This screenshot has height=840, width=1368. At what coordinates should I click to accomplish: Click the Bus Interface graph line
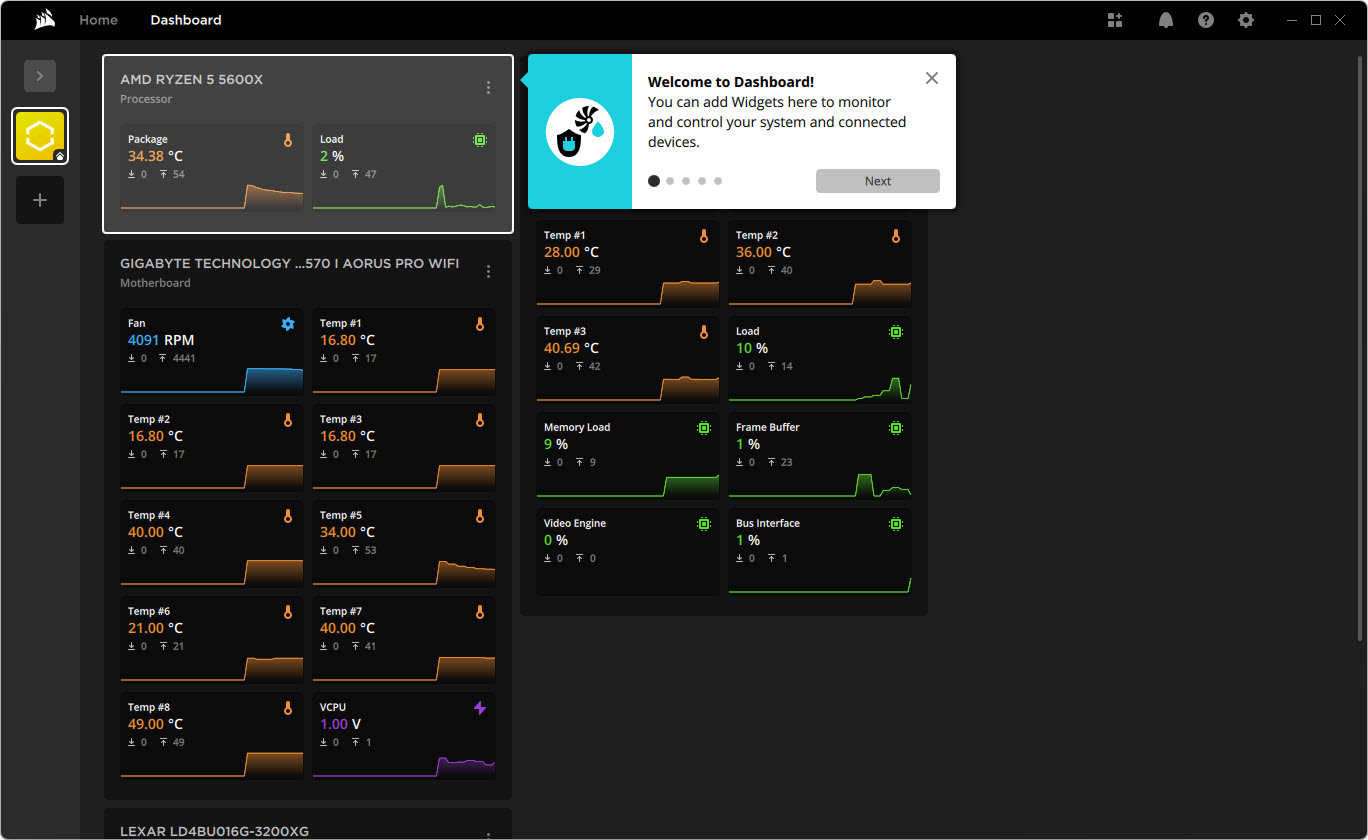coord(820,584)
